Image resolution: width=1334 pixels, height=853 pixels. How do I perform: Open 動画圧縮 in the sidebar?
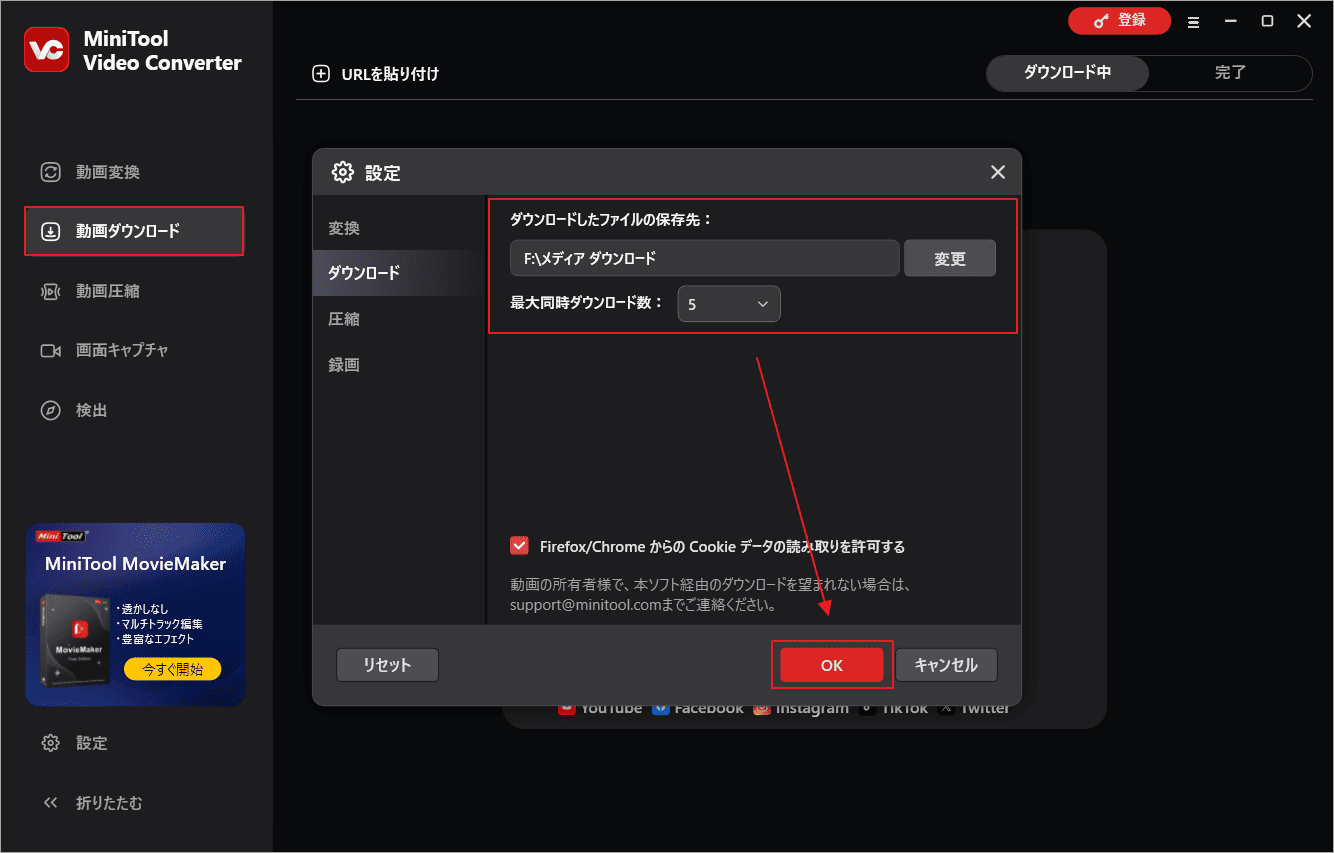(x=135, y=291)
